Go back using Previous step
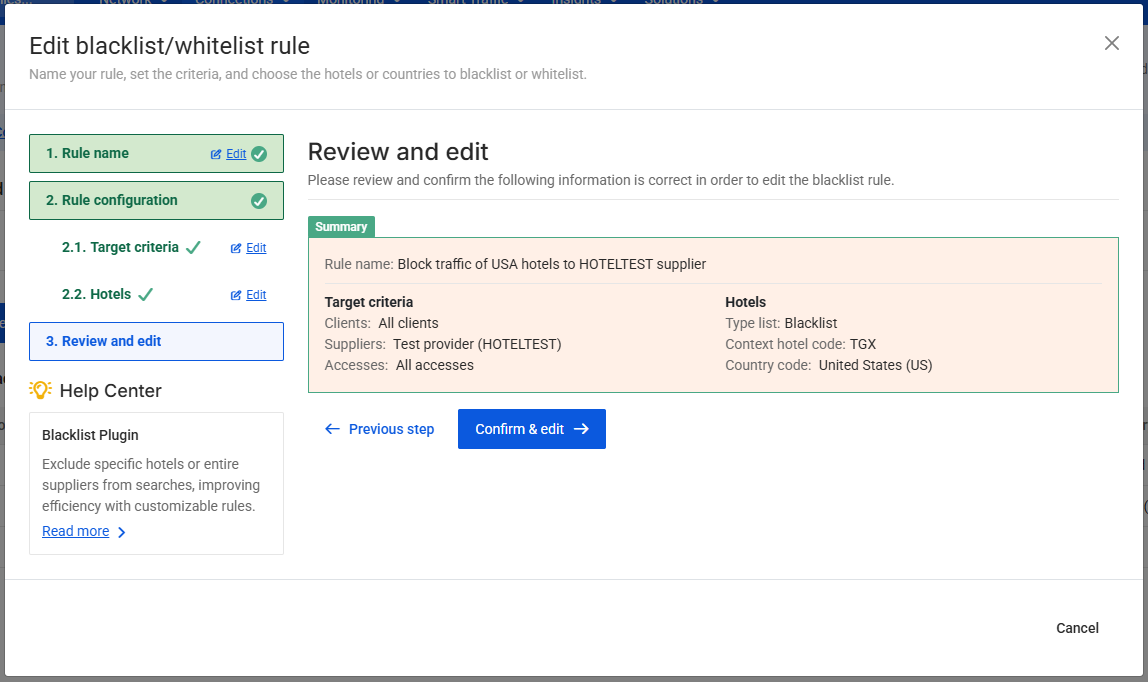The width and height of the screenshot is (1148, 682). 380,429
